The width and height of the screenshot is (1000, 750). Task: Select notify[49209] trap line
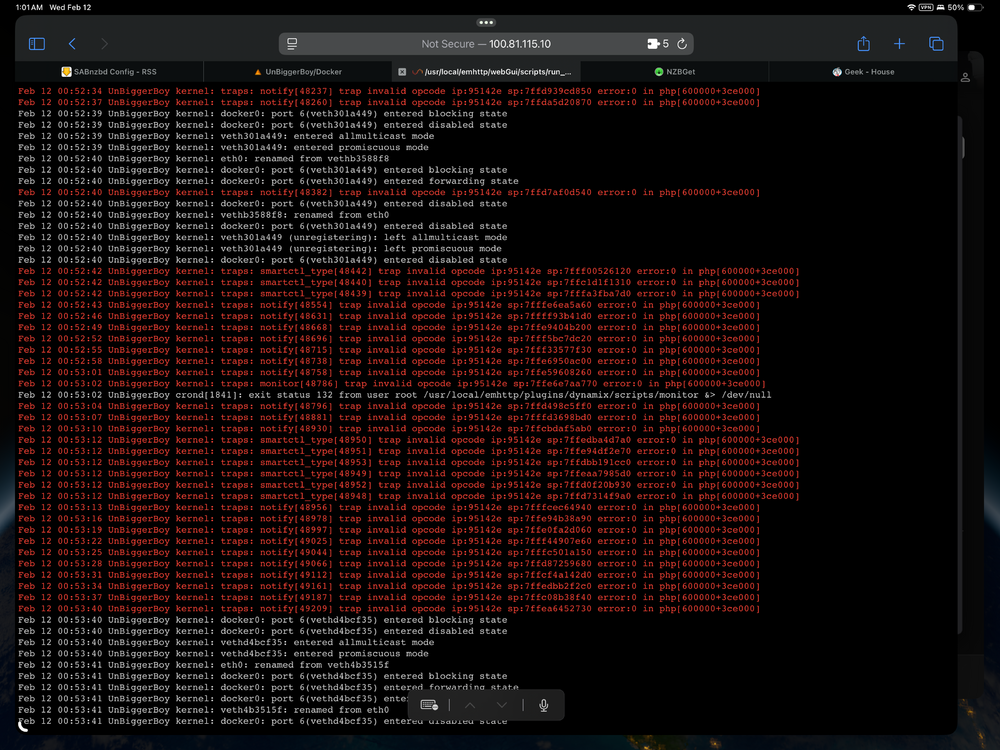coord(389,608)
